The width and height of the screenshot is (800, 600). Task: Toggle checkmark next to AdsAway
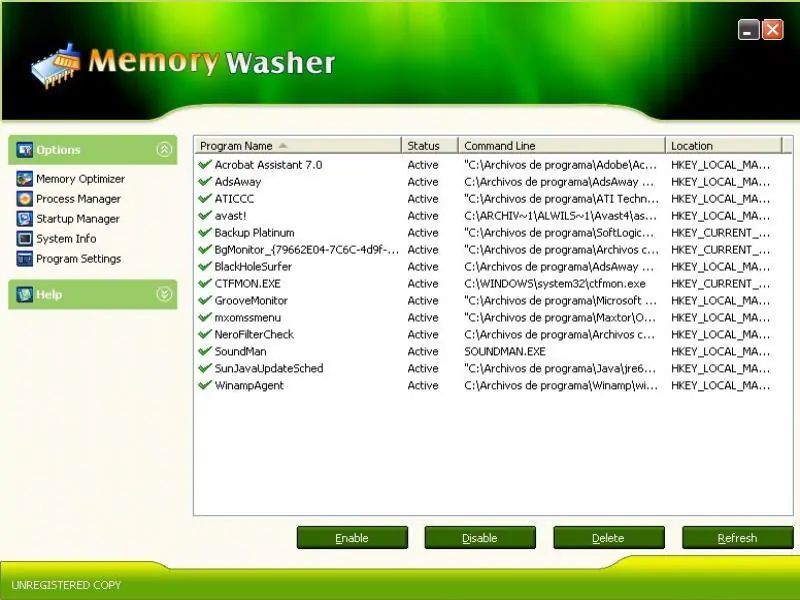coord(205,181)
